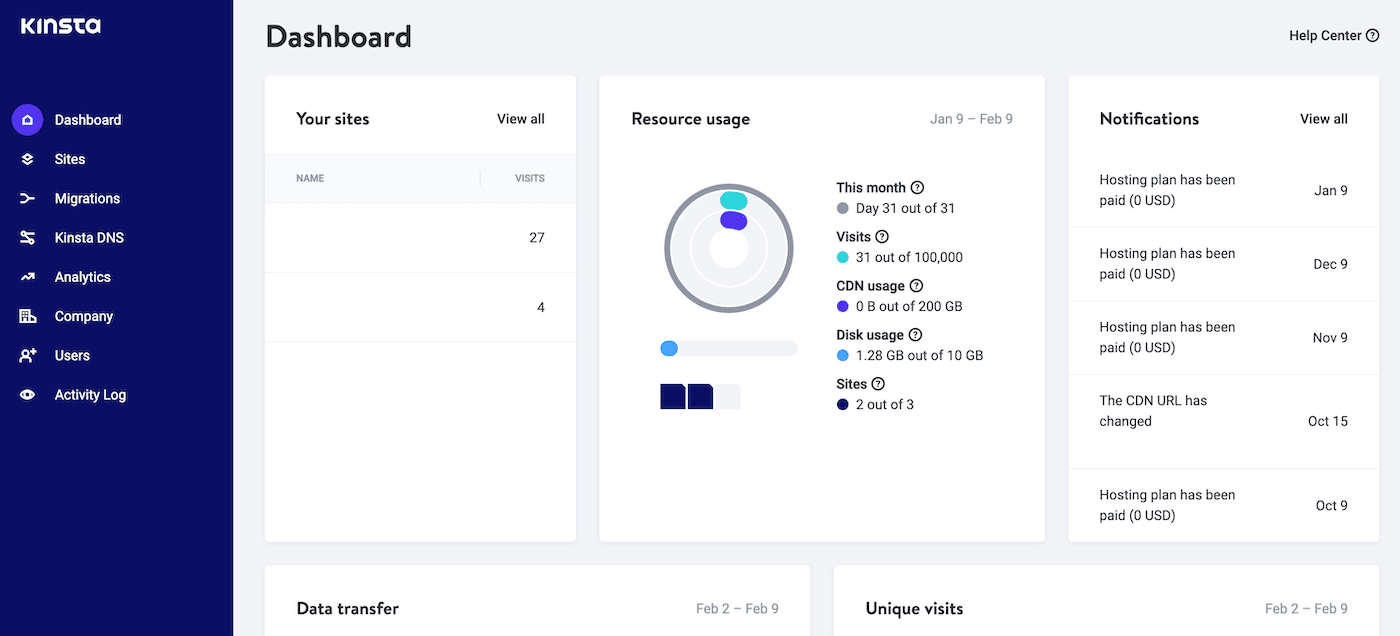Select site row with 27 visits
The width and height of the screenshot is (1400, 636).
(420, 238)
